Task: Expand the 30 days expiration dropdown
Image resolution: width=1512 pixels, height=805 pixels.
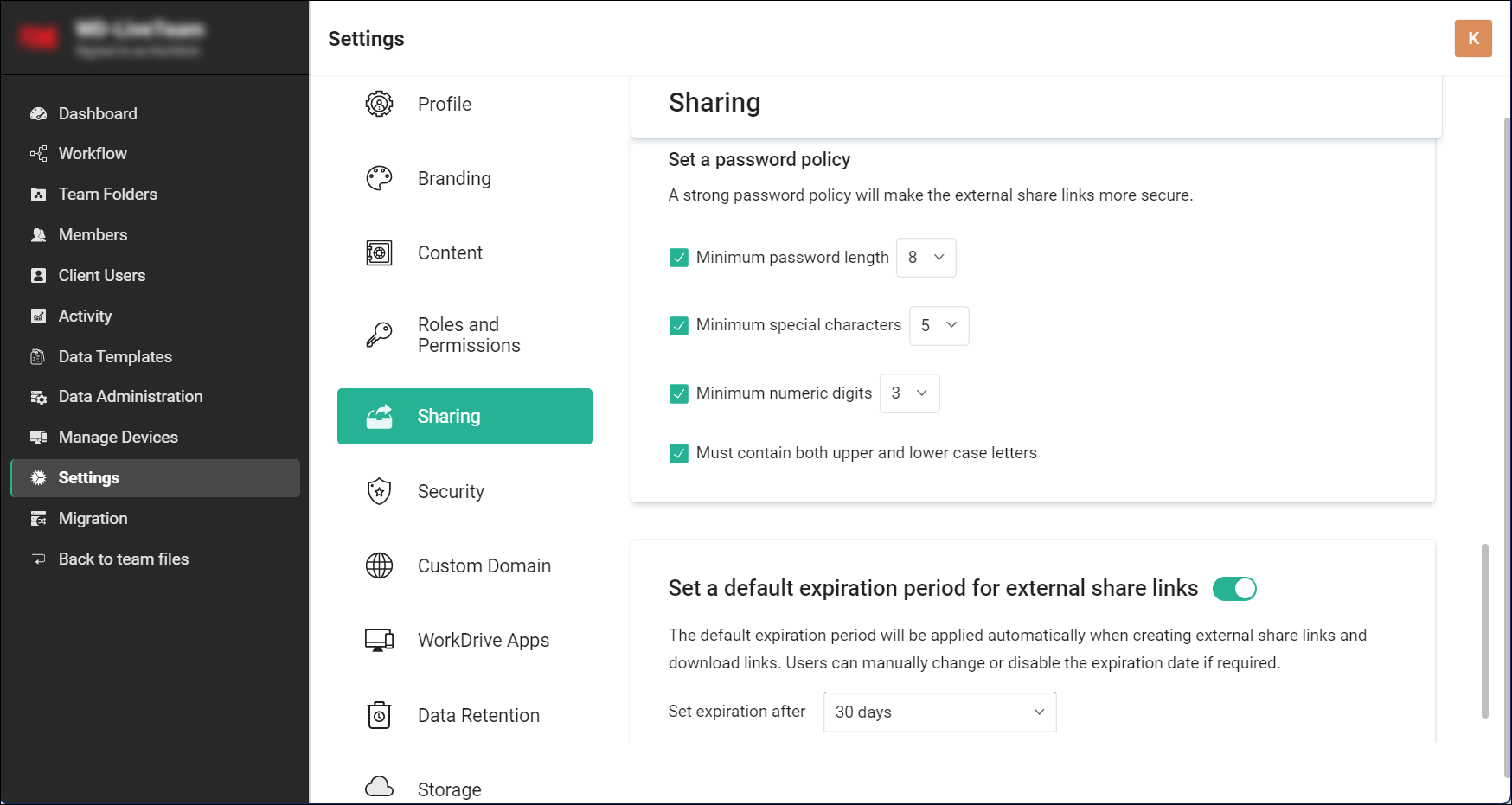Action: tap(939, 712)
